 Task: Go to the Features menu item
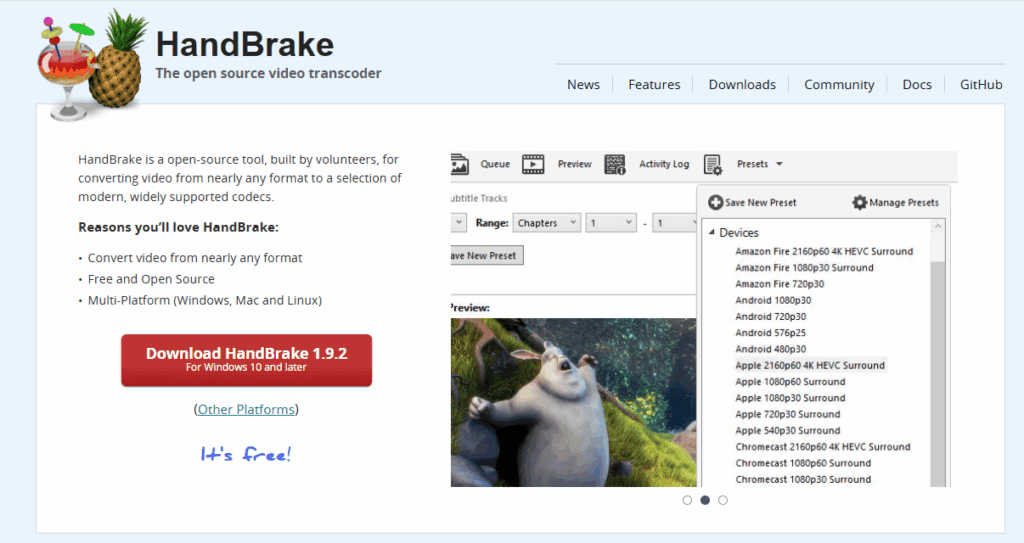[654, 84]
